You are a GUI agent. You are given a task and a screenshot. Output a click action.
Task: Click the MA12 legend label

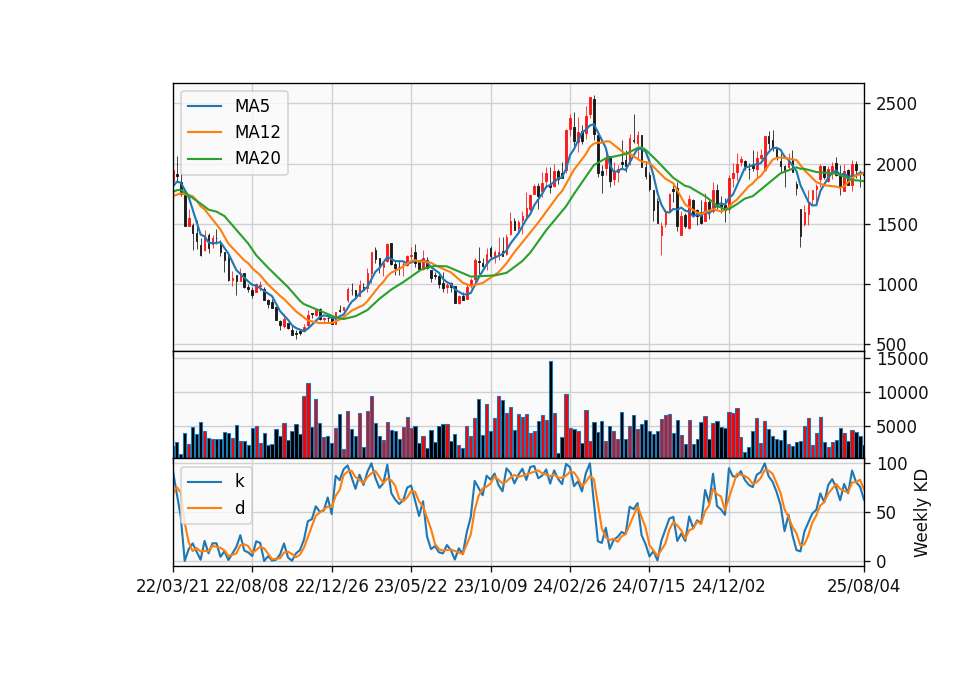pyautogui.click(x=257, y=132)
